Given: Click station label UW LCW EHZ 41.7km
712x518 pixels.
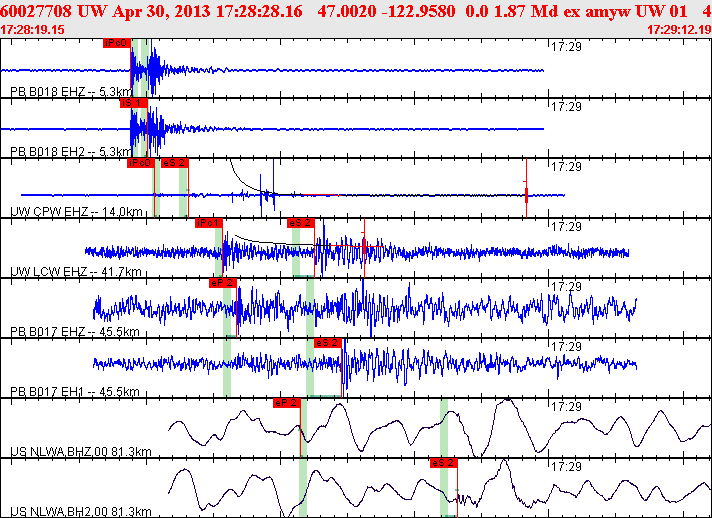Looking at the screenshot, I should [76, 271].
